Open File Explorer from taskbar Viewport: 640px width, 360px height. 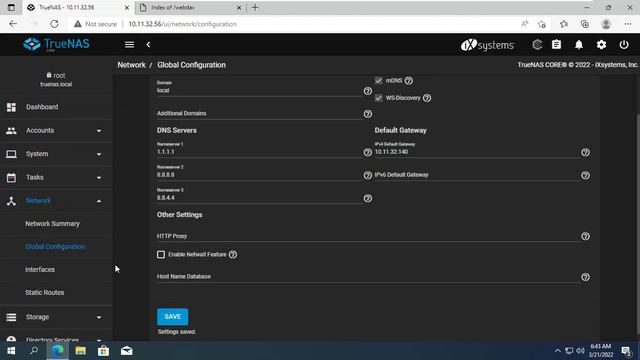[x=80, y=351]
